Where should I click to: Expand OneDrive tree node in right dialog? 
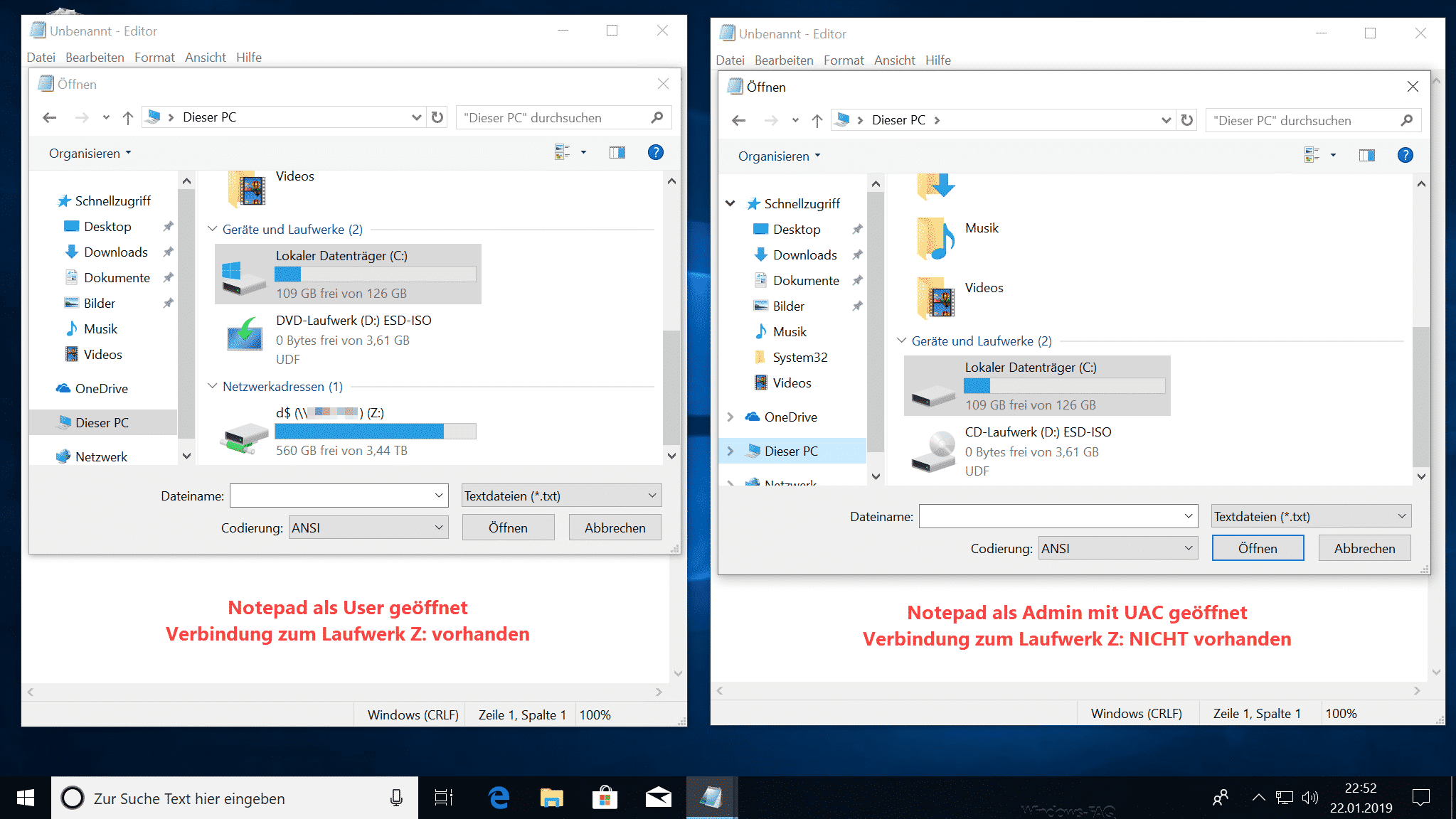point(730,417)
